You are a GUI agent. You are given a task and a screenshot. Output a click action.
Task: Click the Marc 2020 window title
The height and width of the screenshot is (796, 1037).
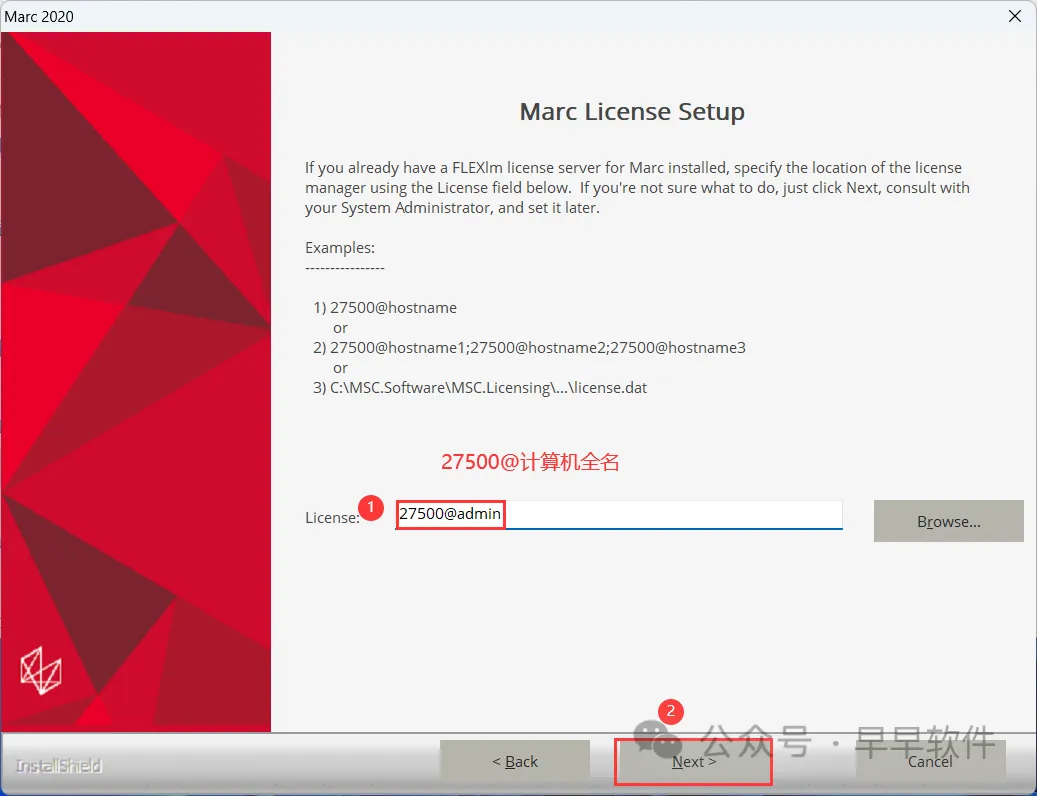tap(39, 17)
